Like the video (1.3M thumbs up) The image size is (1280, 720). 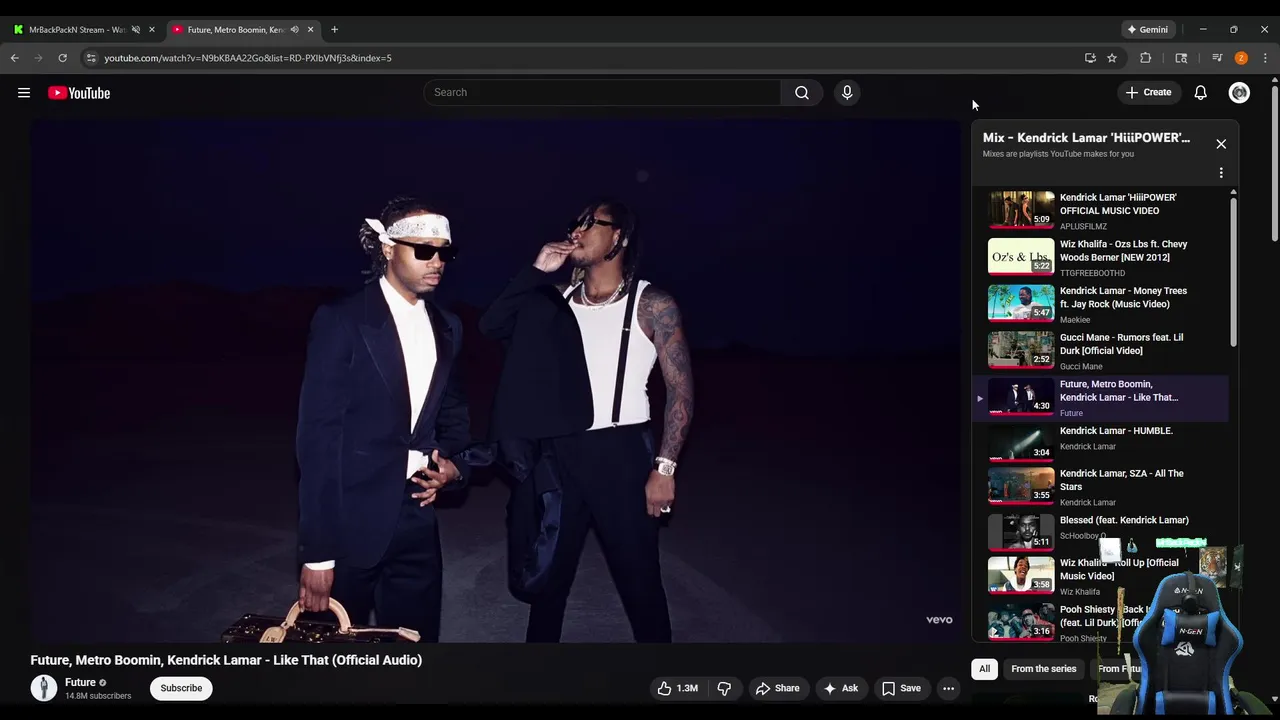click(x=678, y=688)
